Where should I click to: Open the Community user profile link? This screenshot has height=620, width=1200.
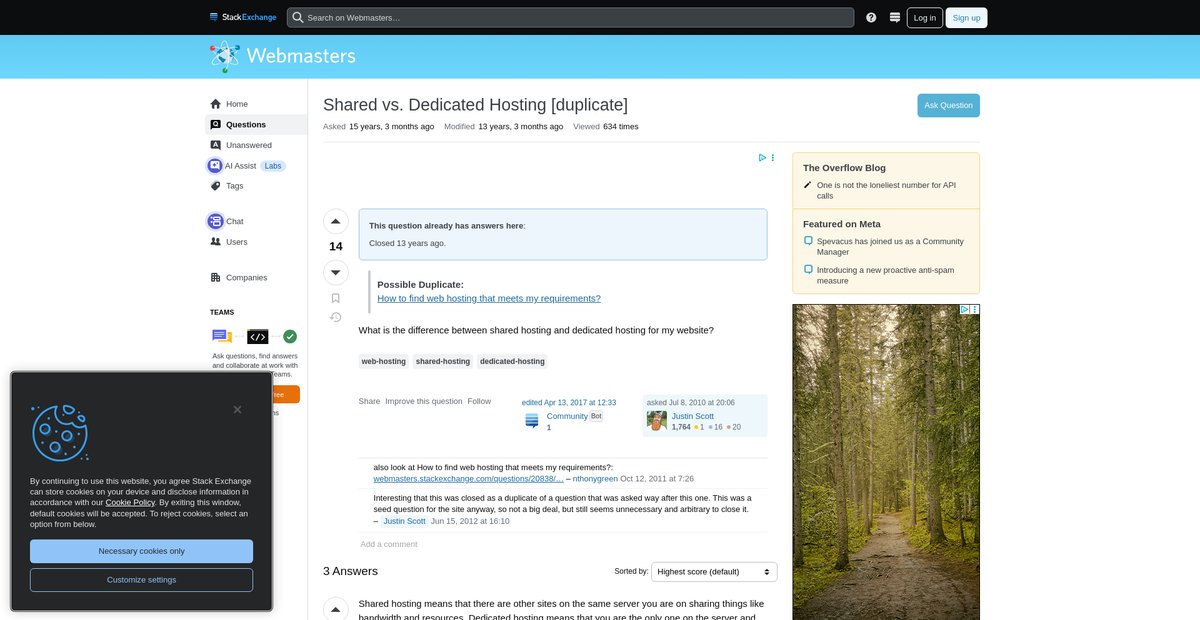click(567, 416)
